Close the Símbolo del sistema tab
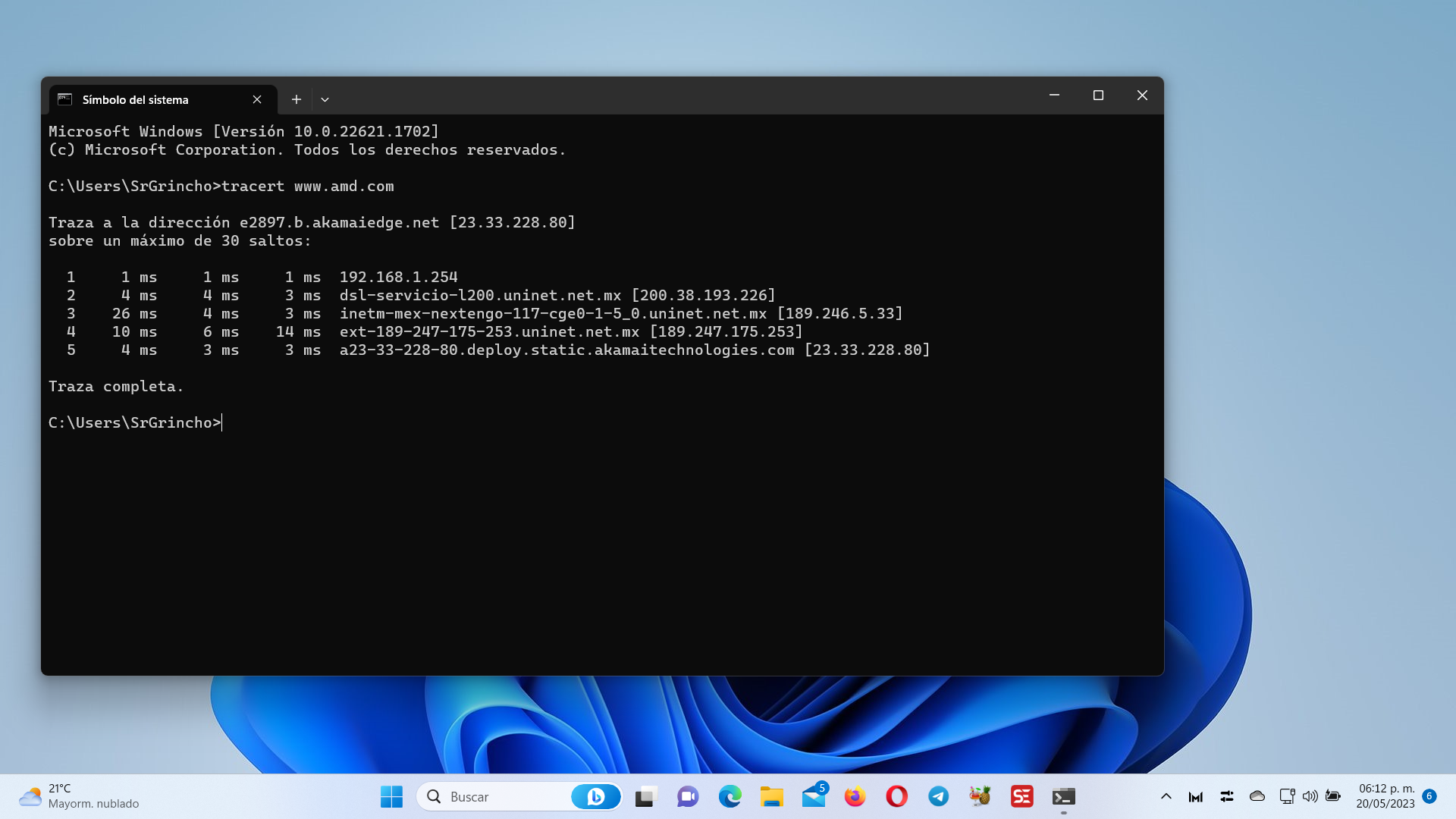1456x819 pixels. (x=257, y=99)
